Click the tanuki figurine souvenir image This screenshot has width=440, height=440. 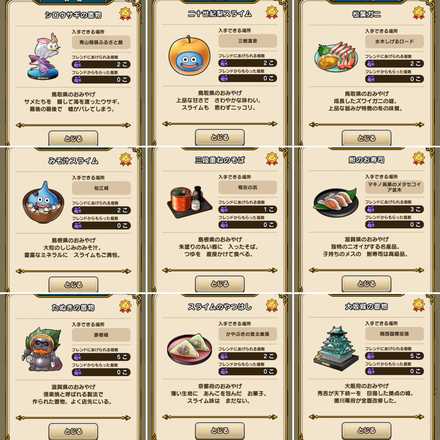(x=43, y=349)
